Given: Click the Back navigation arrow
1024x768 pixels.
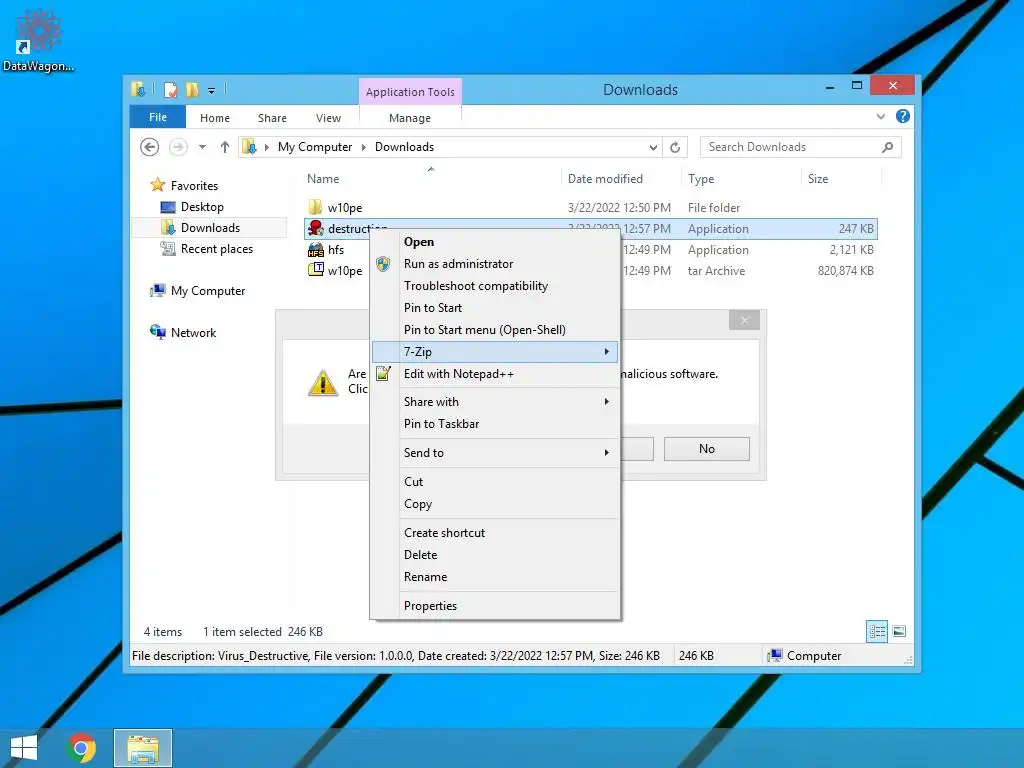Looking at the screenshot, I should pyautogui.click(x=150, y=147).
